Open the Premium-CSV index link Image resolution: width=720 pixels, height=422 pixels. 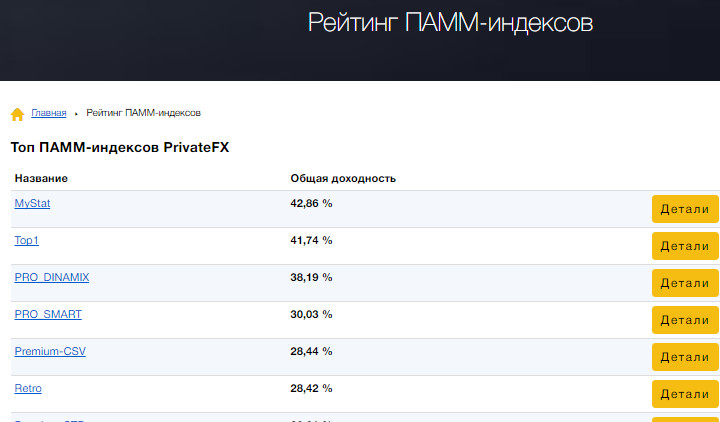pyautogui.click(x=51, y=351)
